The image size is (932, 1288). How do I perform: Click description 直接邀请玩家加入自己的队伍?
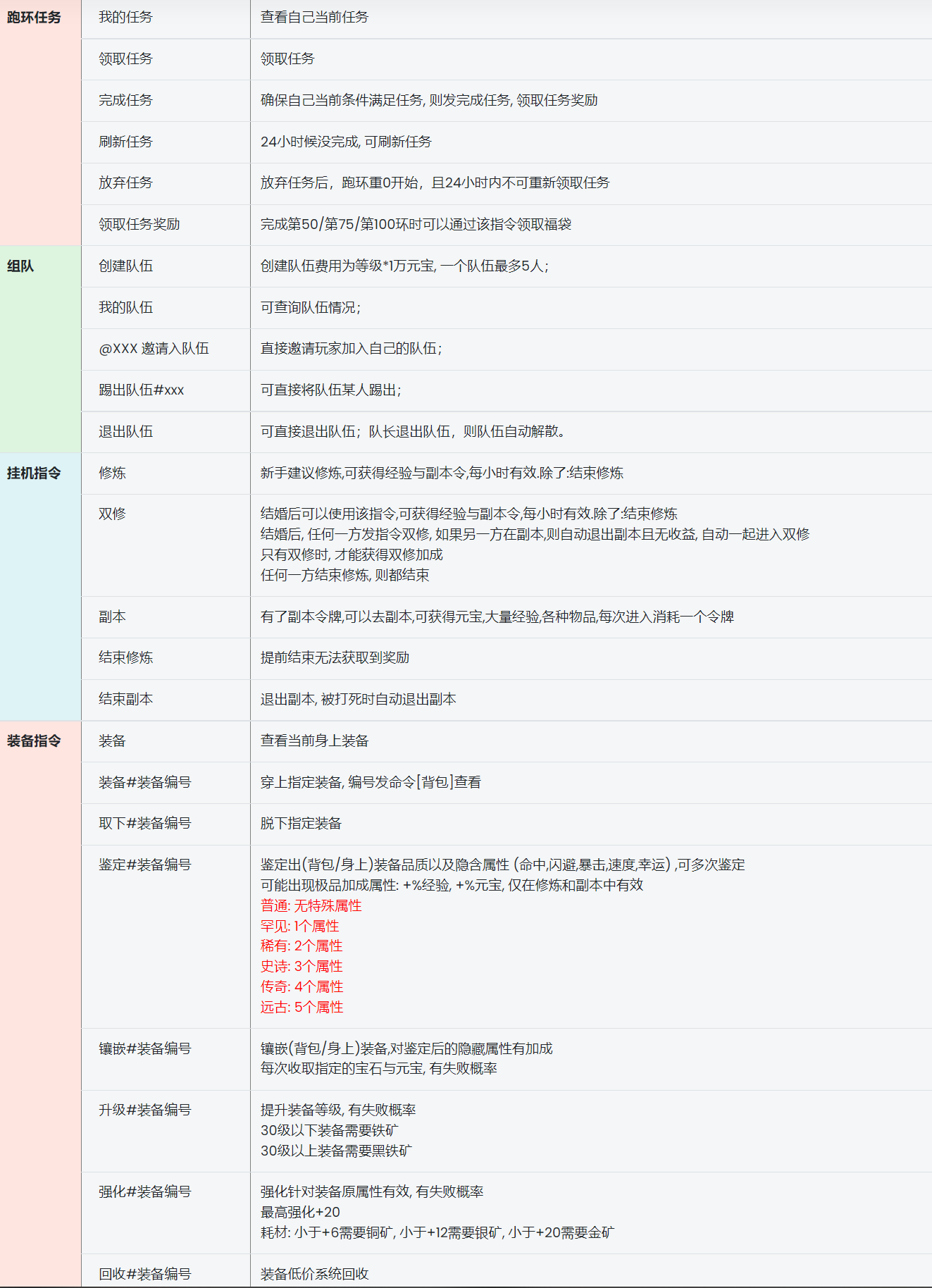tap(352, 349)
